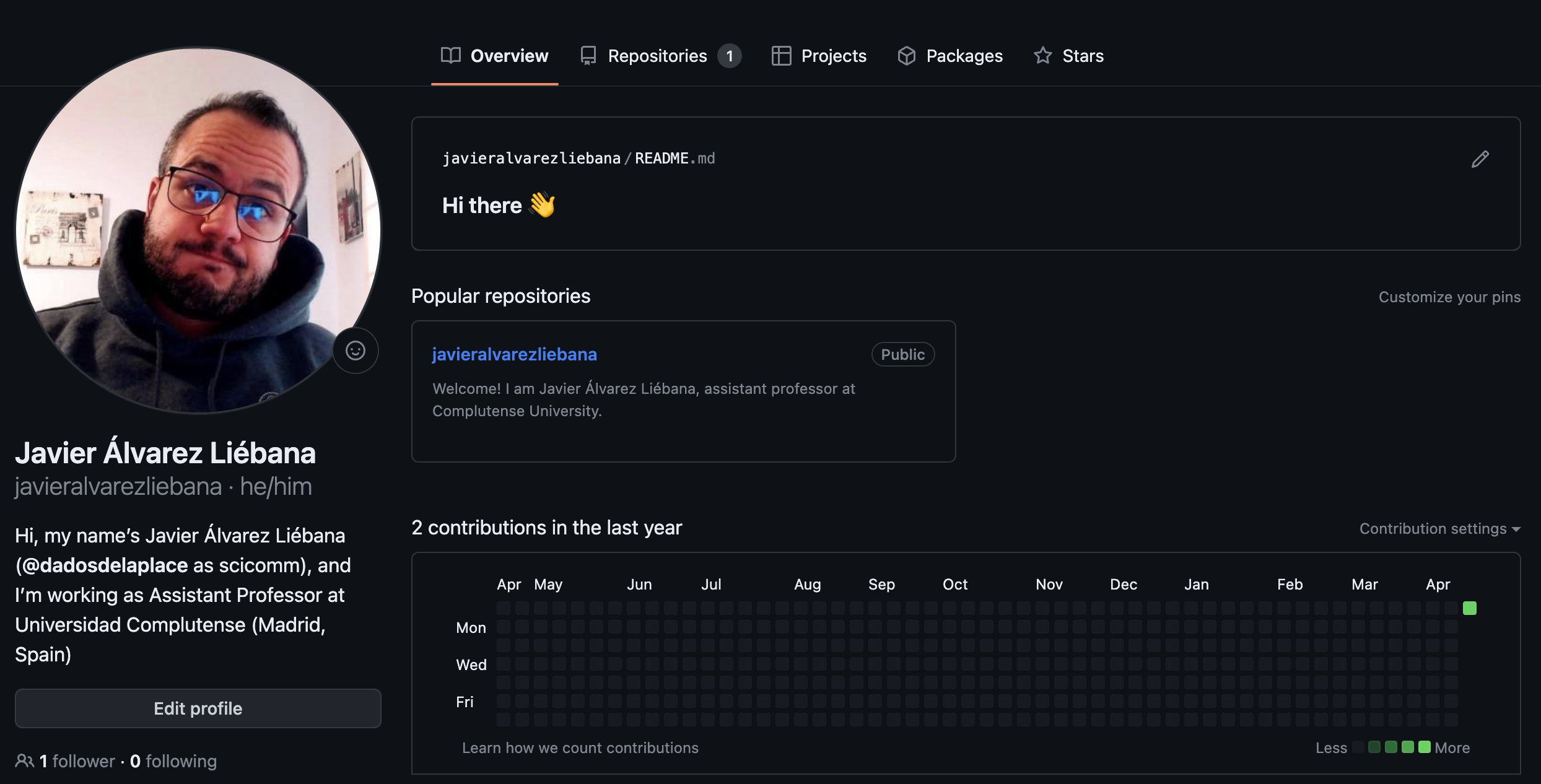Open the javieralvarezliebana repository link
1541x784 pixels.
click(514, 354)
